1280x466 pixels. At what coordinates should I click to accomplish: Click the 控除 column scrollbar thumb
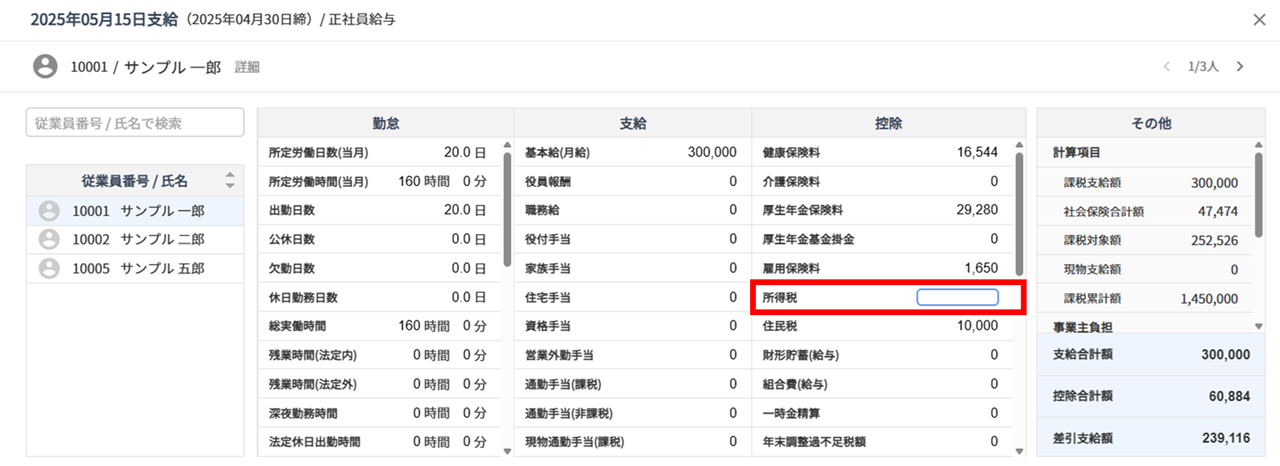pyautogui.click(x=1019, y=212)
